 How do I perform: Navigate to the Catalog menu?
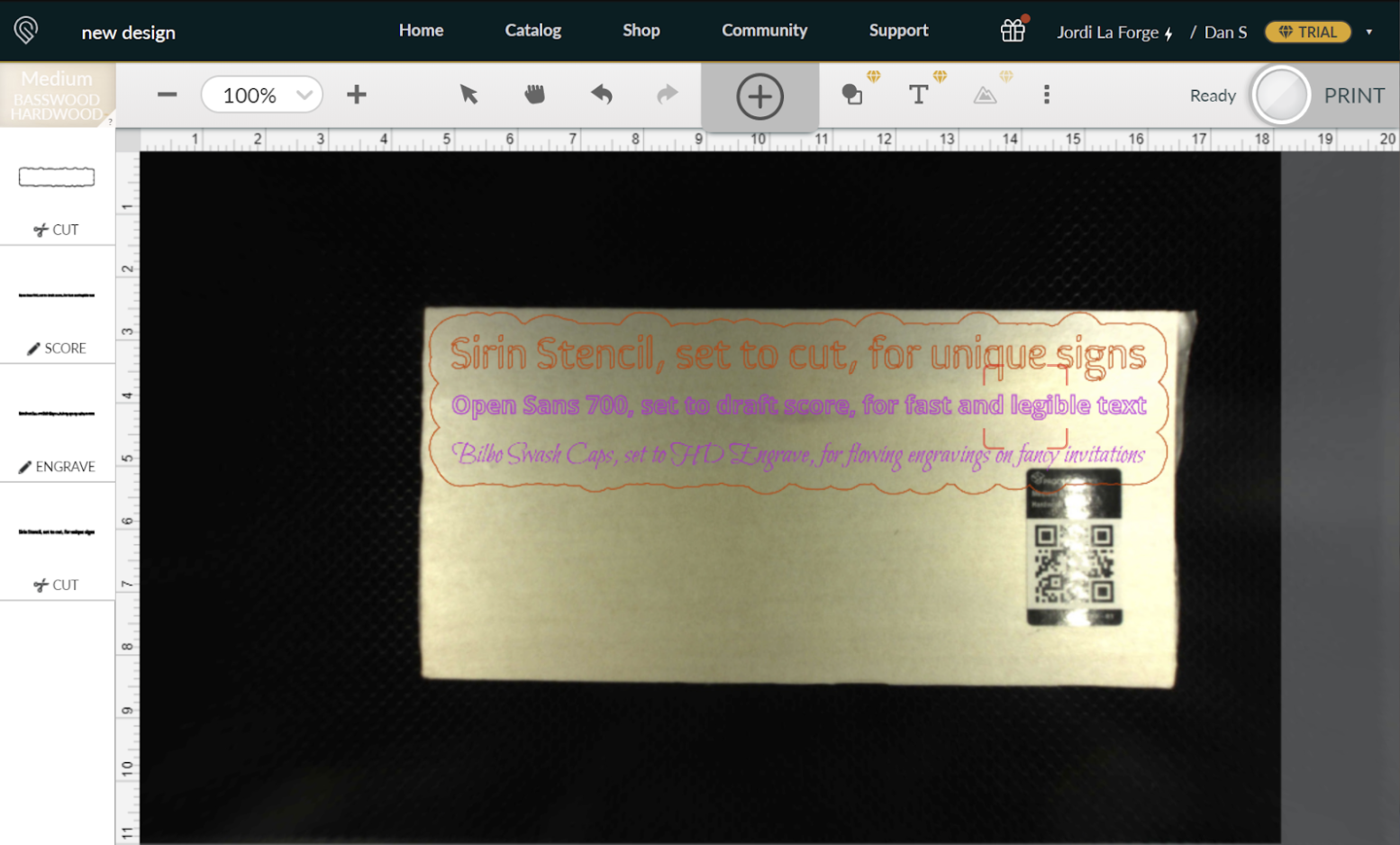(532, 30)
